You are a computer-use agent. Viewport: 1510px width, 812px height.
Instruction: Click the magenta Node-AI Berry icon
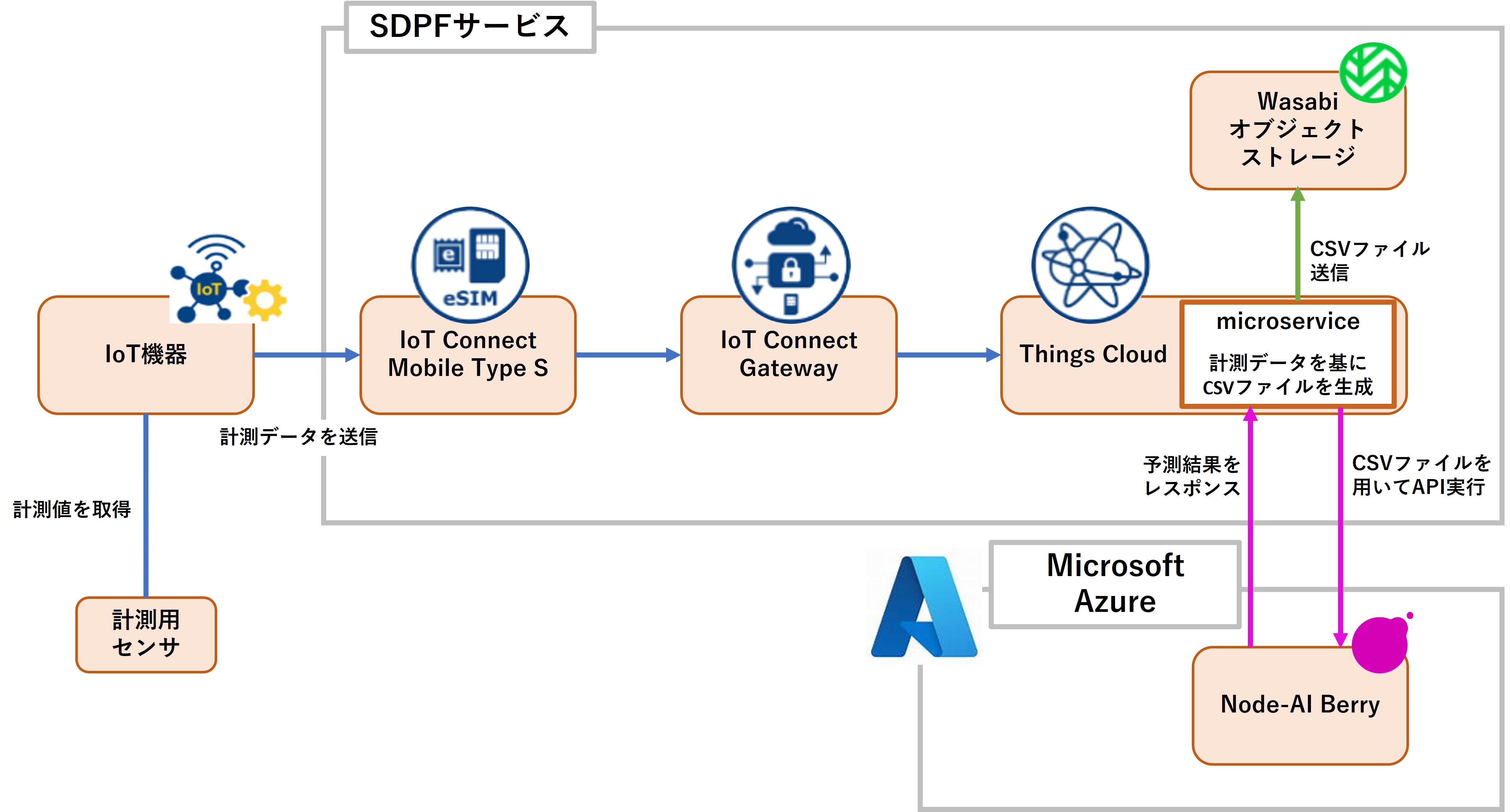(x=1381, y=644)
